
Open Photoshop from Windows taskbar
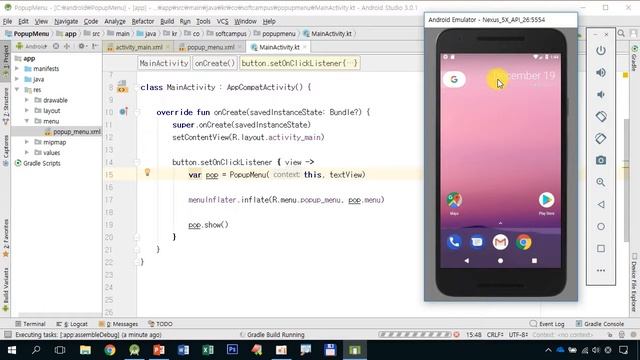pyautogui.click(x=232, y=350)
